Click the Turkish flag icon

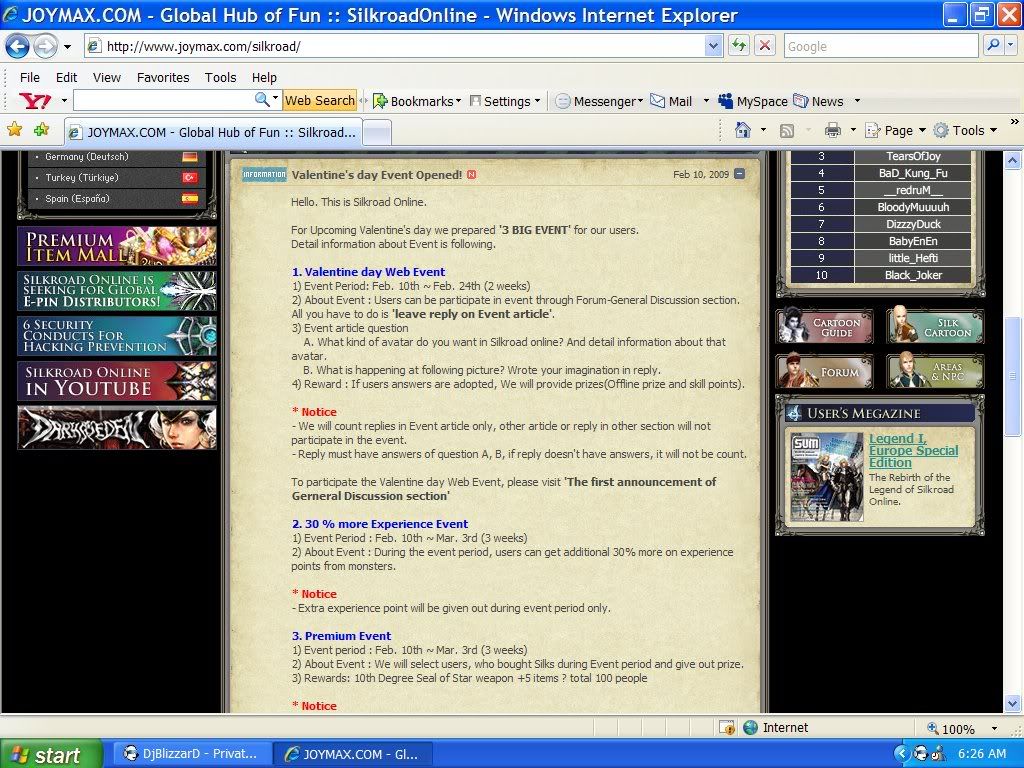click(190, 178)
